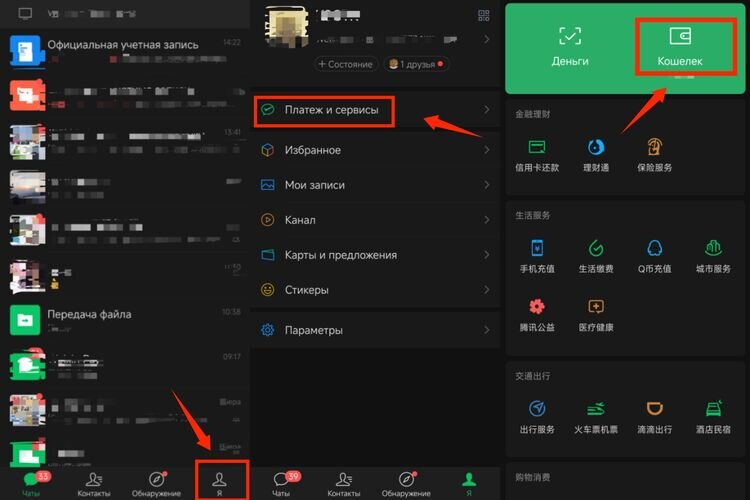750x500 pixels.
Task: Click the Избранное cube icon
Action: [267, 150]
